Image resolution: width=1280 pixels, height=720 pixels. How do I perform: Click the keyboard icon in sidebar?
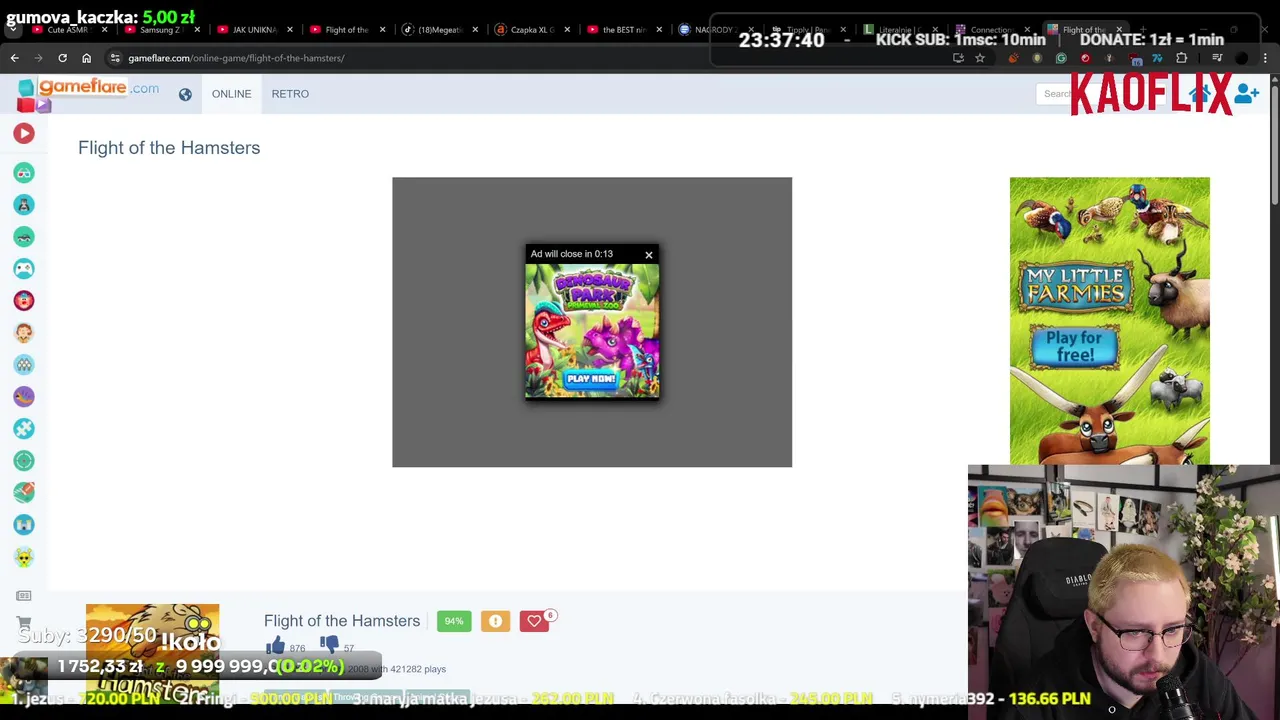point(24,596)
